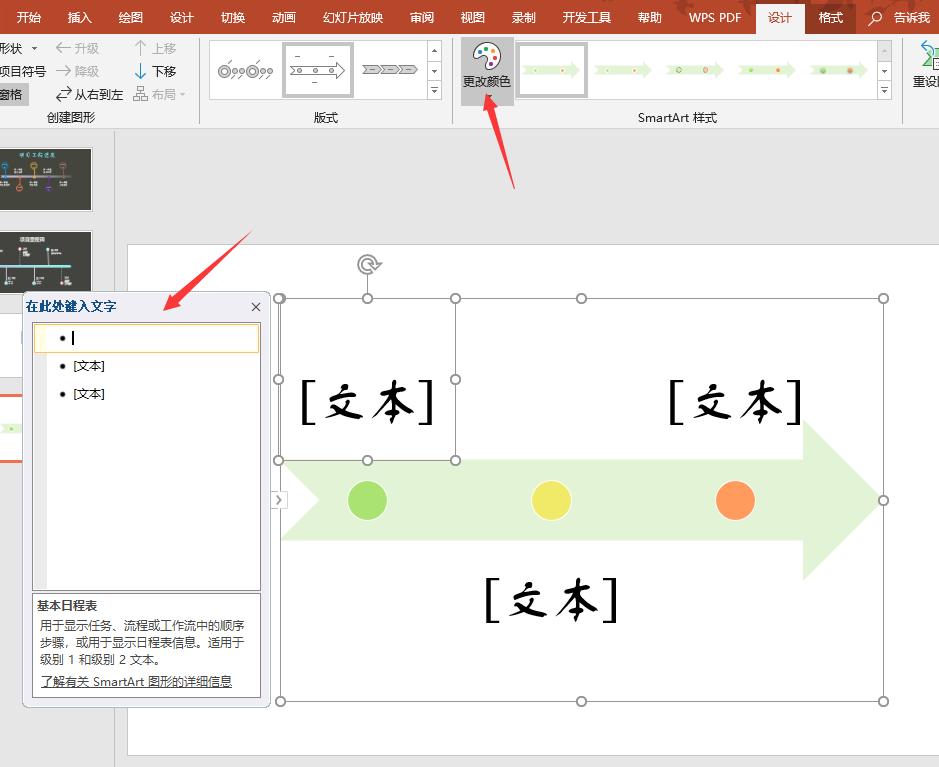Expand the SmartArt 样式 gallery more arrow

click(x=883, y=91)
